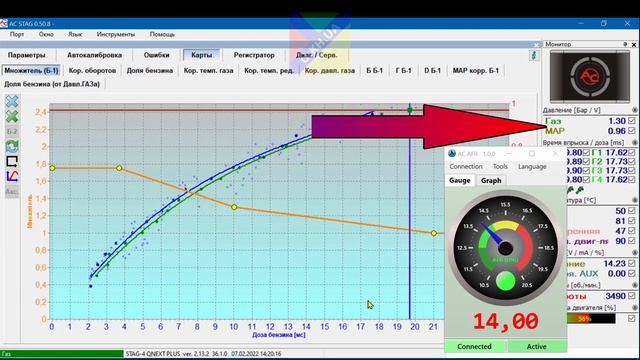The width and height of the screenshot is (640, 360).
Task: Click the black rectangle arrow icon
Action: (x=12, y=161)
